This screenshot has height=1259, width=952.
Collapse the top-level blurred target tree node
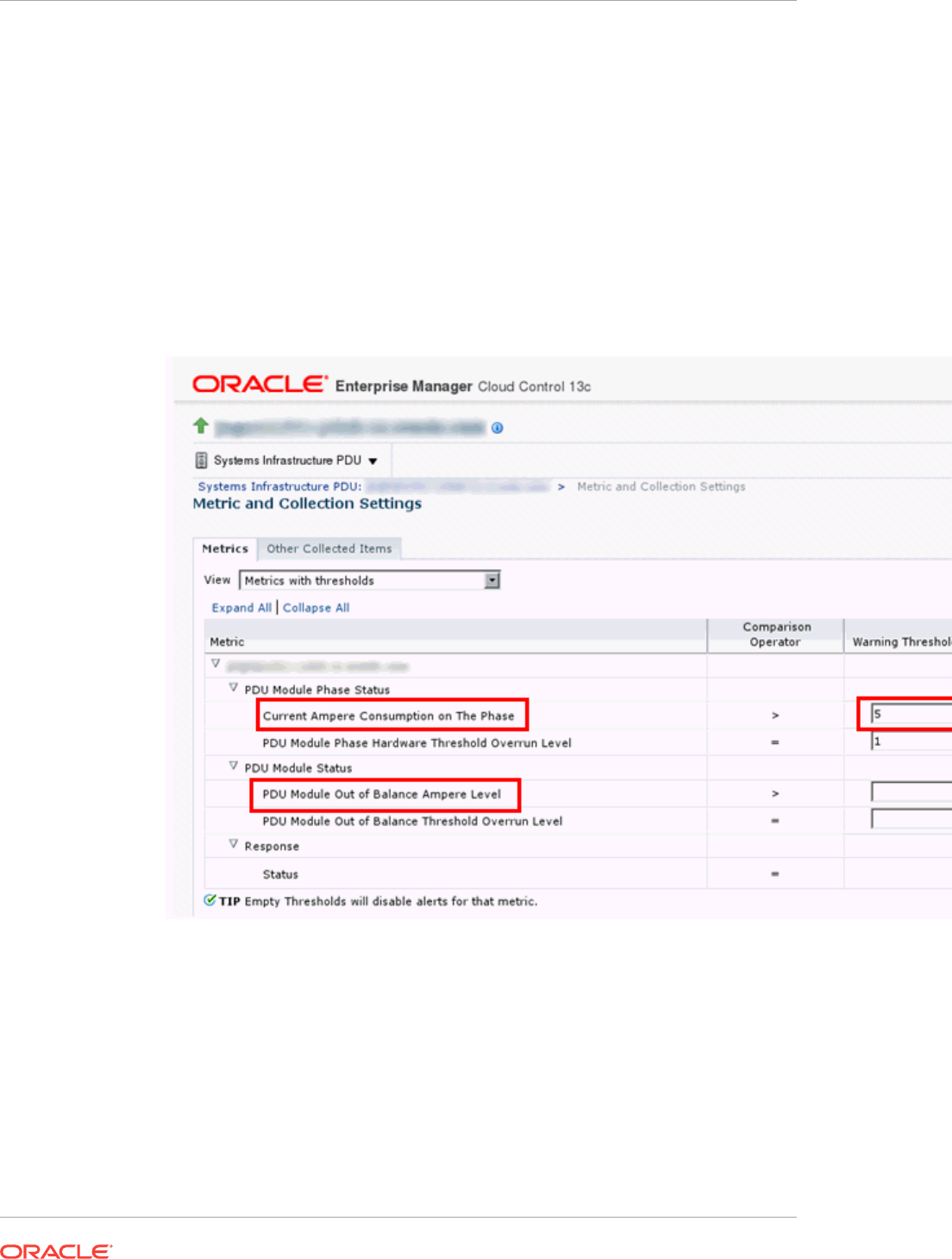[x=216, y=664]
